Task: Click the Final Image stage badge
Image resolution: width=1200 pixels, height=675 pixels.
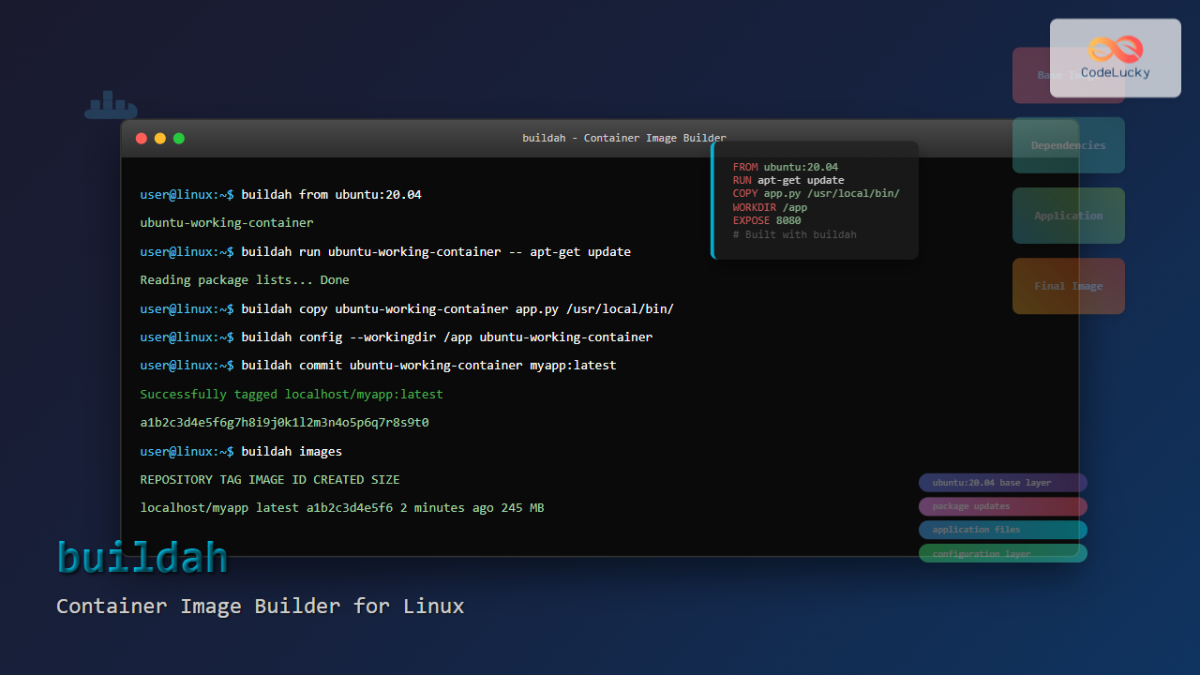Action: (x=1068, y=285)
